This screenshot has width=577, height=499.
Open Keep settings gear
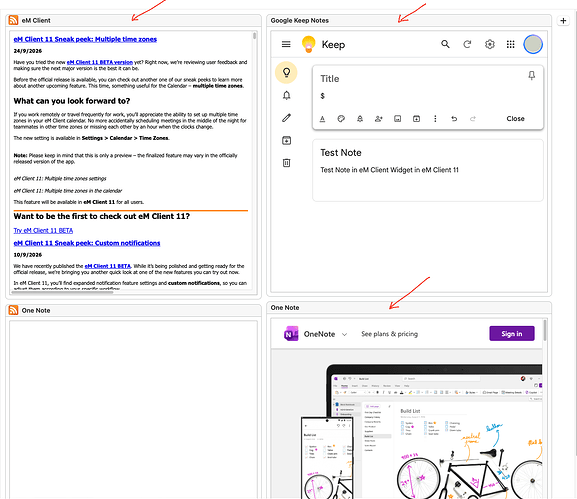point(489,45)
